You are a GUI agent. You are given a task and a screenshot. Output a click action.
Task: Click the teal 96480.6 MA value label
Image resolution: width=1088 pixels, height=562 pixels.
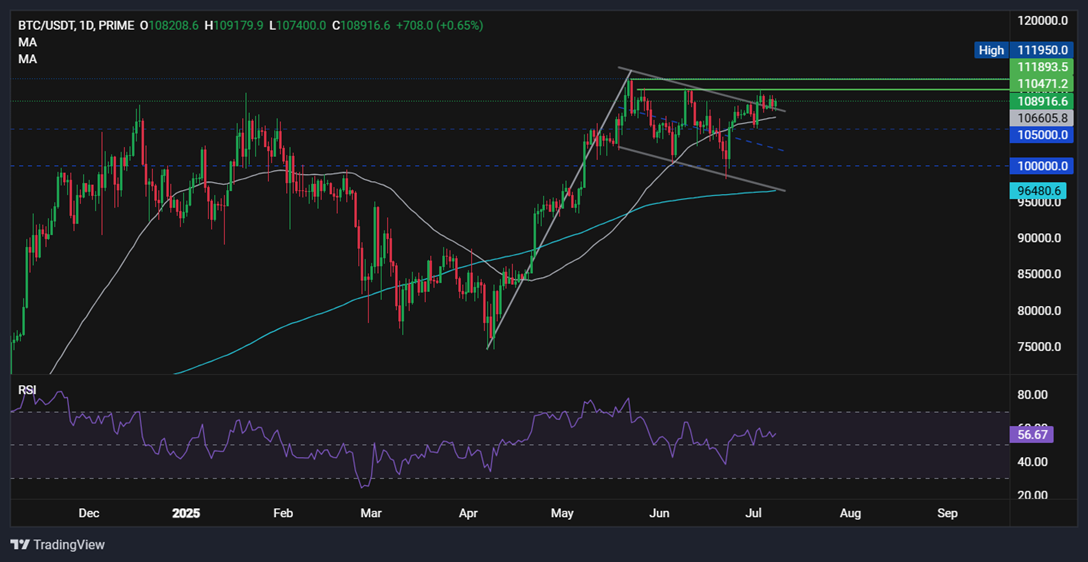pyautogui.click(x=1037, y=189)
